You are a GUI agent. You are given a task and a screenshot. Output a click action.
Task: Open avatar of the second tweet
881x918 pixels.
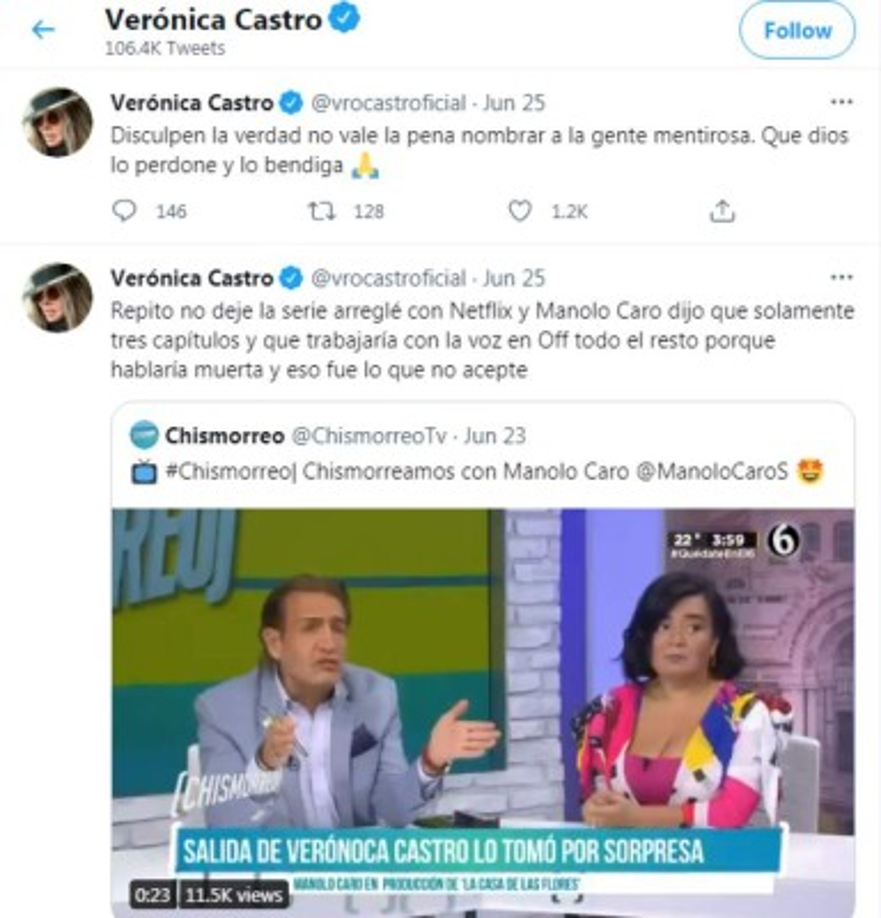57,297
